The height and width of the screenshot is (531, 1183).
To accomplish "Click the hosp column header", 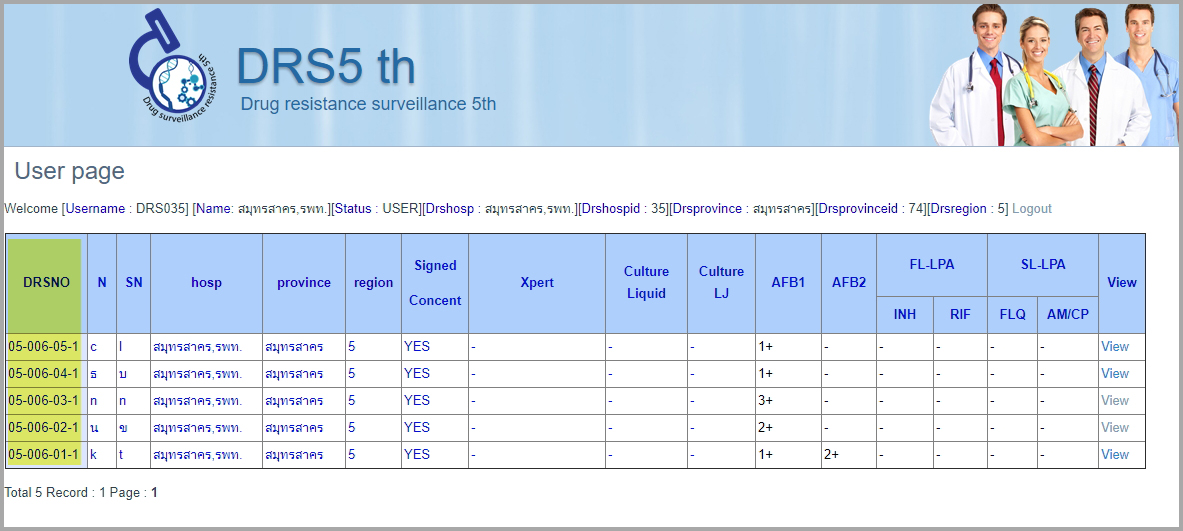I will point(206,283).
